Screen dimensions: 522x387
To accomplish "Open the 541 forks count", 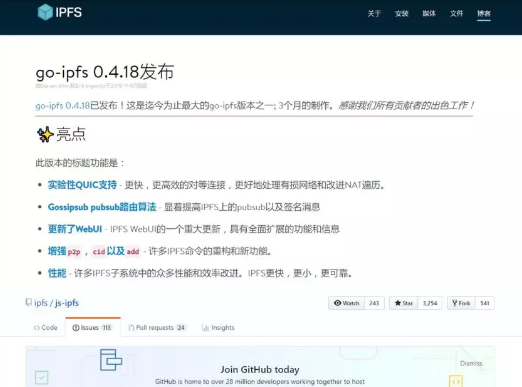I will [485, 303].
